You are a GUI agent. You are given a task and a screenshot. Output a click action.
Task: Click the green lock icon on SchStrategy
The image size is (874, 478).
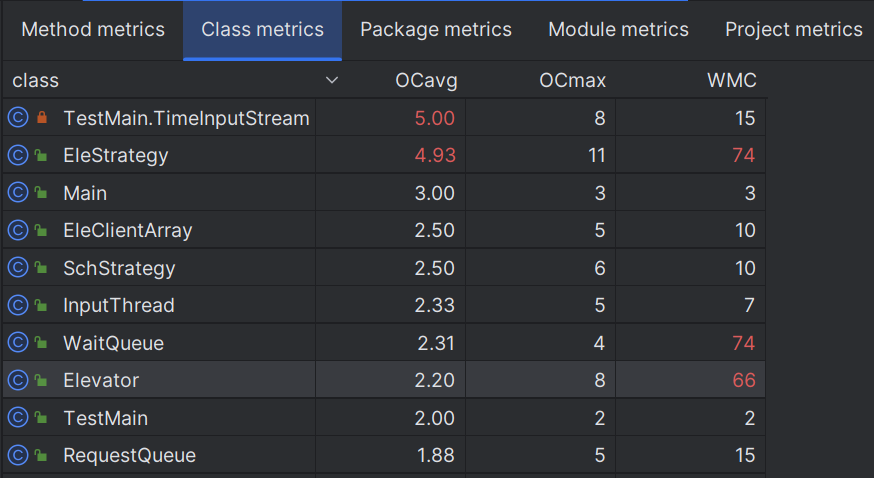[x=42, y=268]
